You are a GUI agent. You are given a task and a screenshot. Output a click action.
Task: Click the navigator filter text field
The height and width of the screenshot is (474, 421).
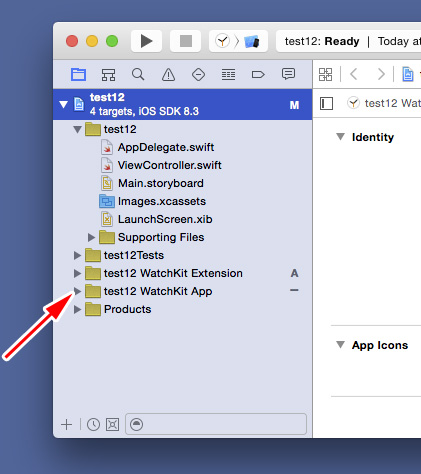[216, 424]
